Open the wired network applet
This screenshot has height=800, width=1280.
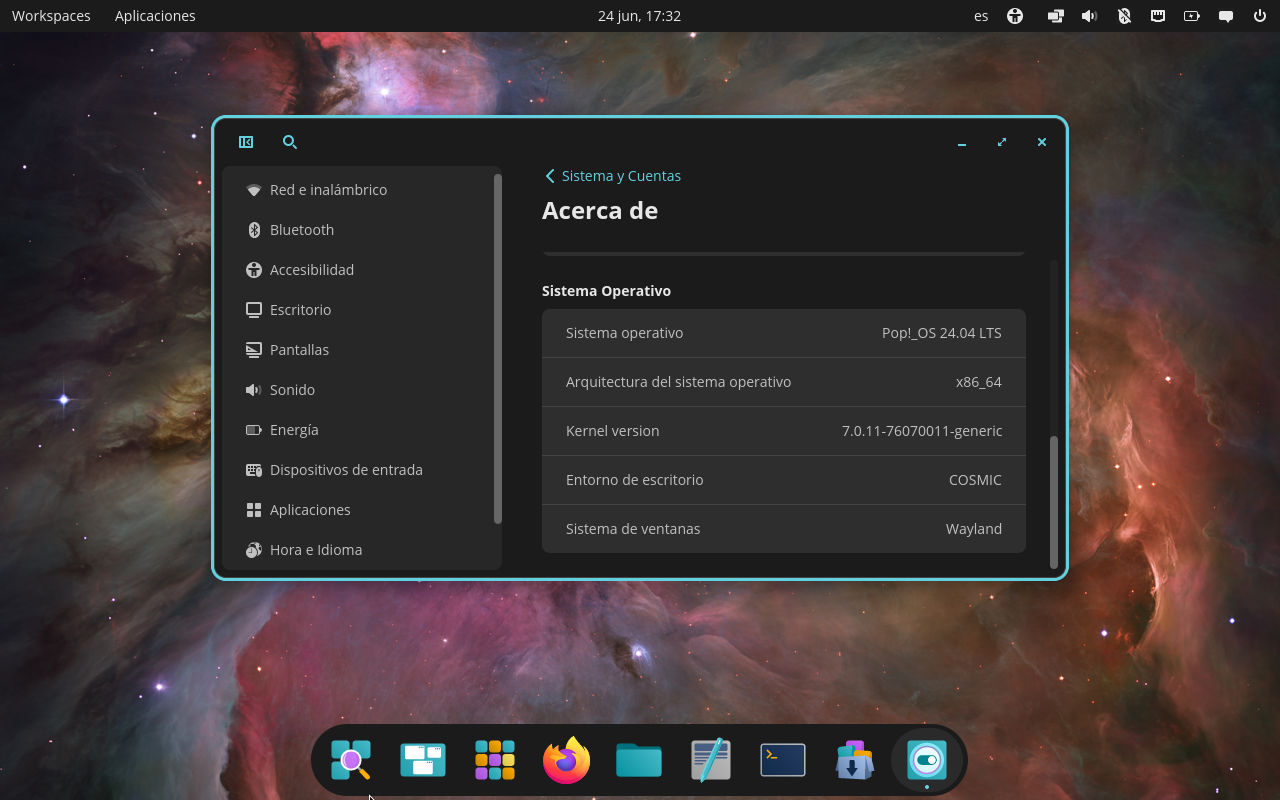(x=1158, y=16)
